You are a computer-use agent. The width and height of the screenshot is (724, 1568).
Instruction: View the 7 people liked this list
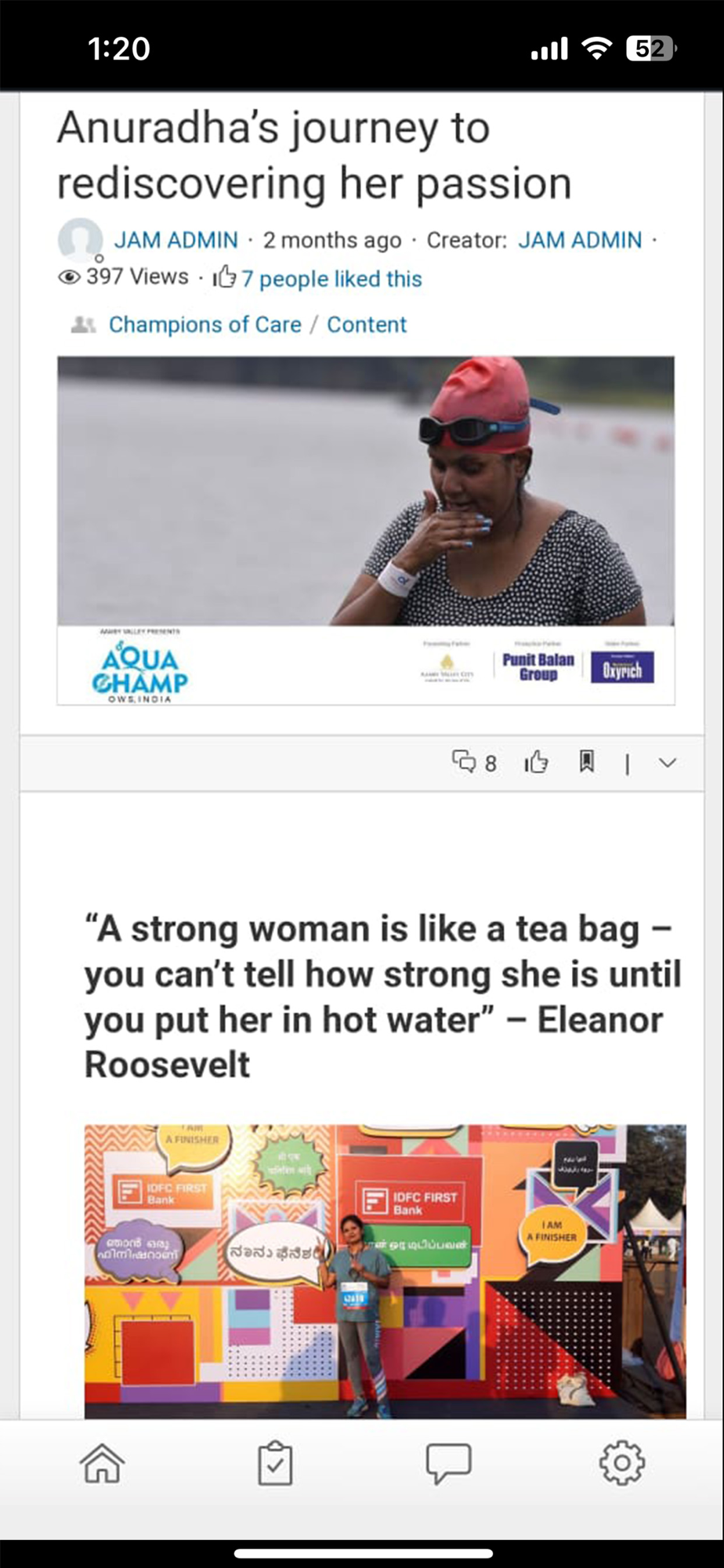pos(331,279)
